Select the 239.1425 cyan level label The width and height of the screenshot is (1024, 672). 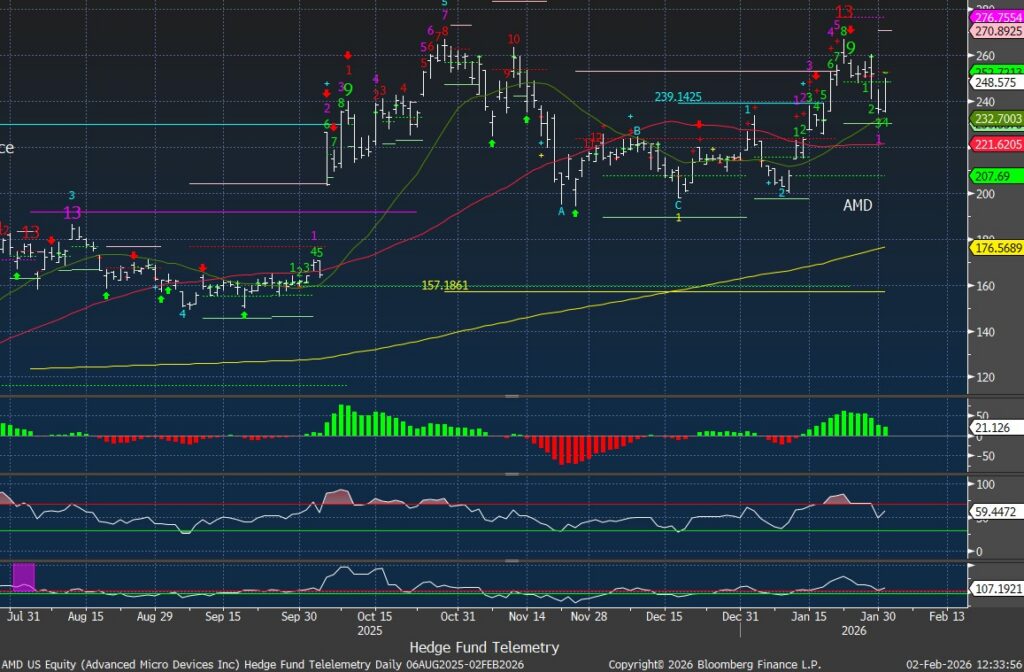point(678,97)
